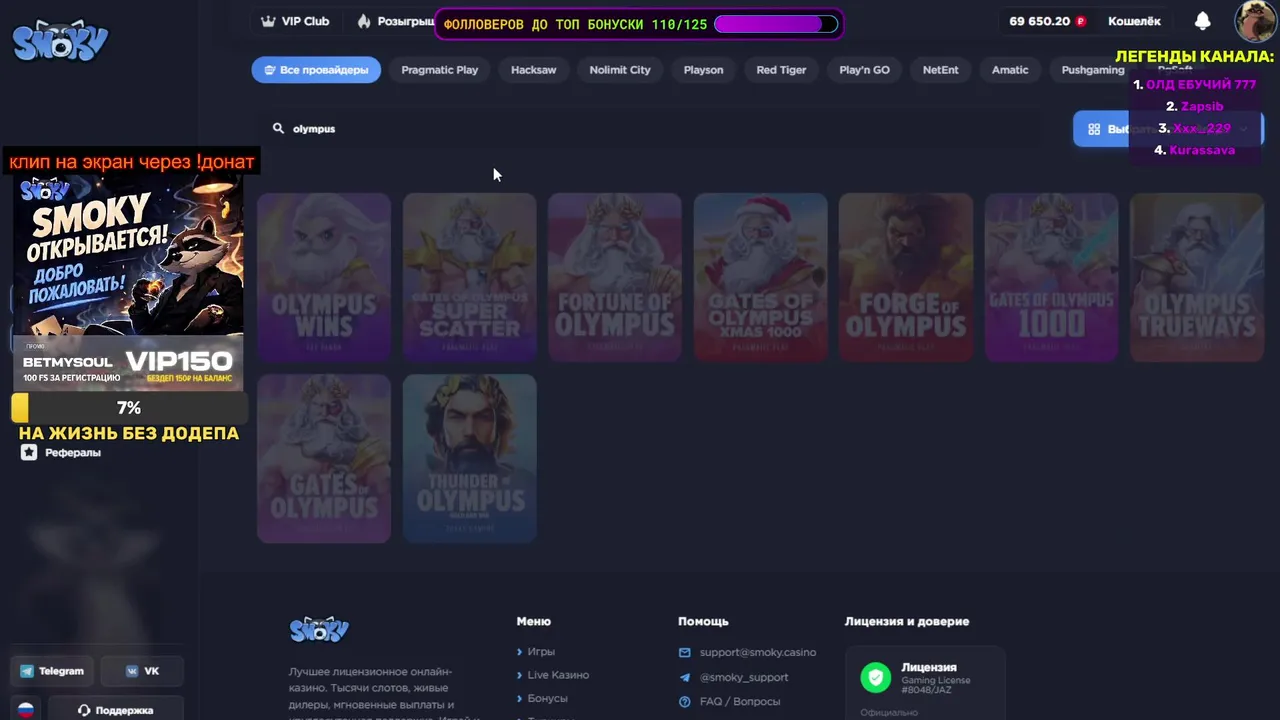Click the envelope icon beside support email
Image resolution: width=1280 pixels, height=720 pixels.
pyautogui.click(x=685, y=652)
